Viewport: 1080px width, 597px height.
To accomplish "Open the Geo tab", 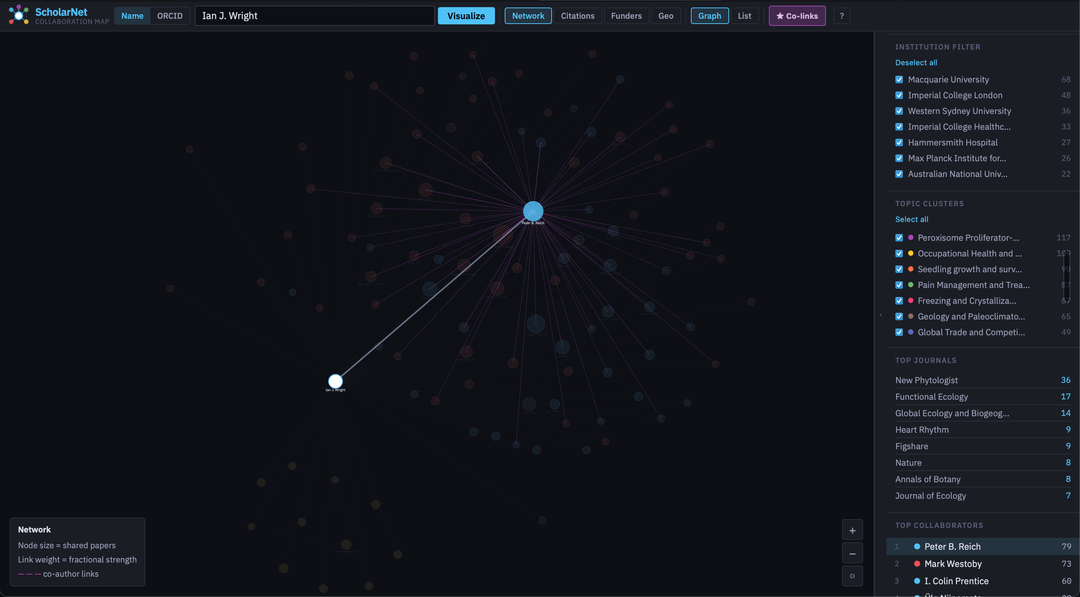I will tap(665, 16).
